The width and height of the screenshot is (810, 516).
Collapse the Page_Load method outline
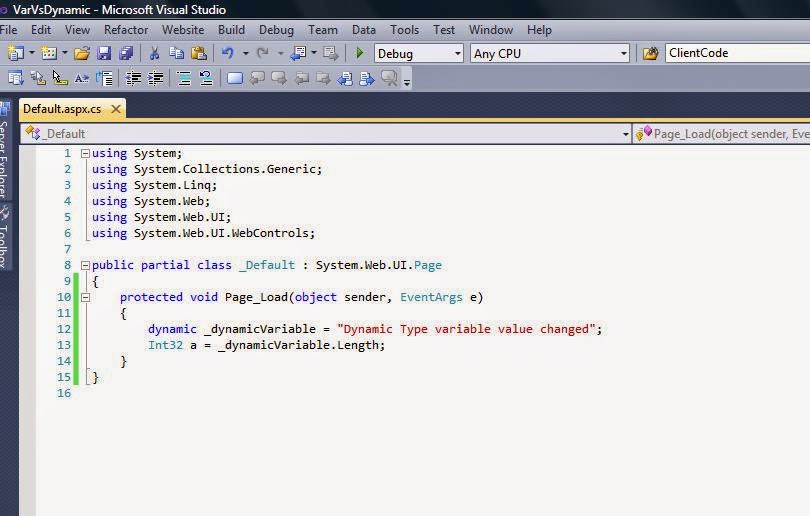click(85, 298)
